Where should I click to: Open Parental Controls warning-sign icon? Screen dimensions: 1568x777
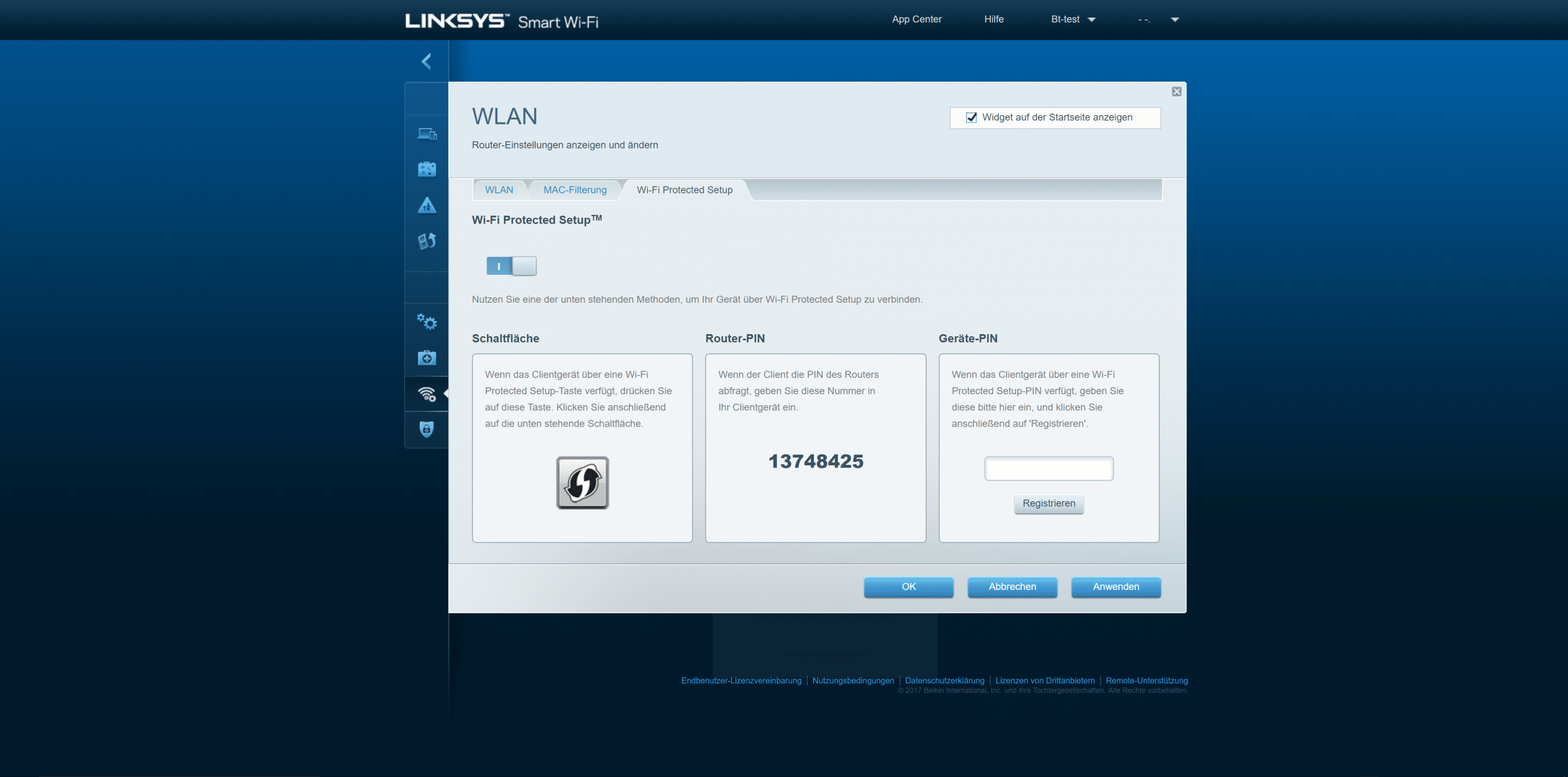[426, 205]
